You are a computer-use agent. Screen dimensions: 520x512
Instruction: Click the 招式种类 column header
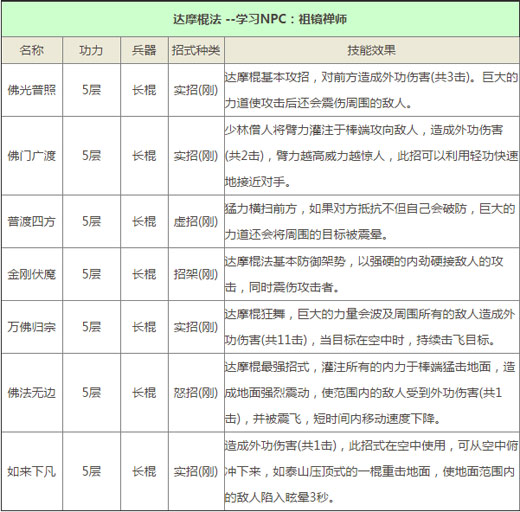pos(196,50)
